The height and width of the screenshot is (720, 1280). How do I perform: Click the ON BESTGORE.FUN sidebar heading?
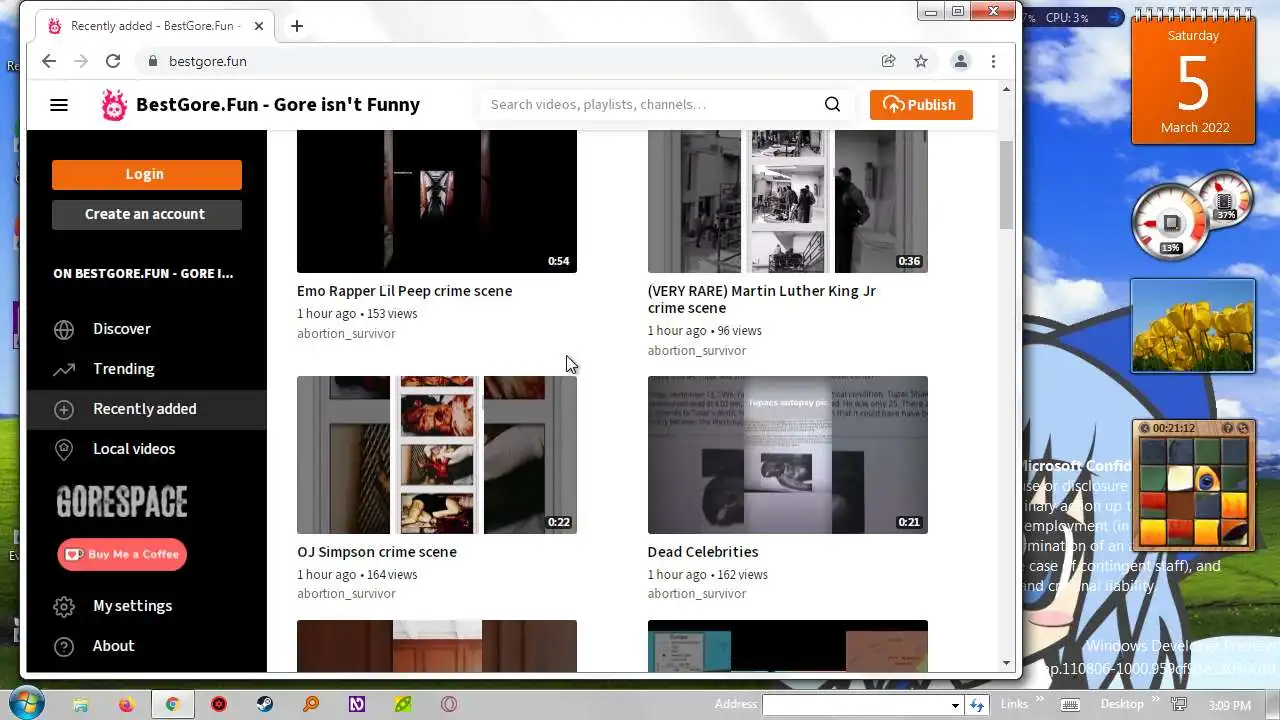point(143,273)
